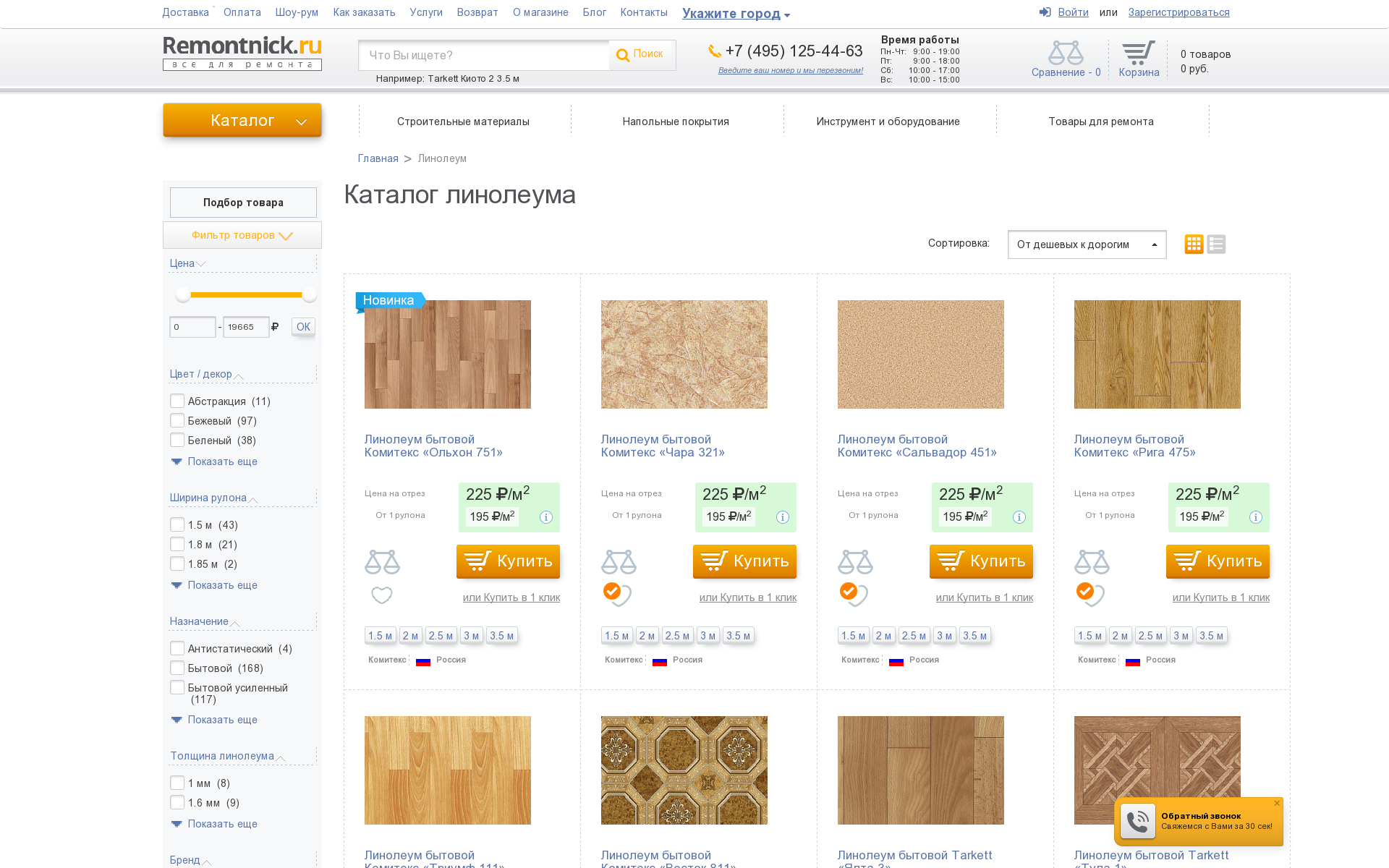Click the callback phone icon widget
This screenshot has width=1389, height=868.
(x=1137, y=822)
